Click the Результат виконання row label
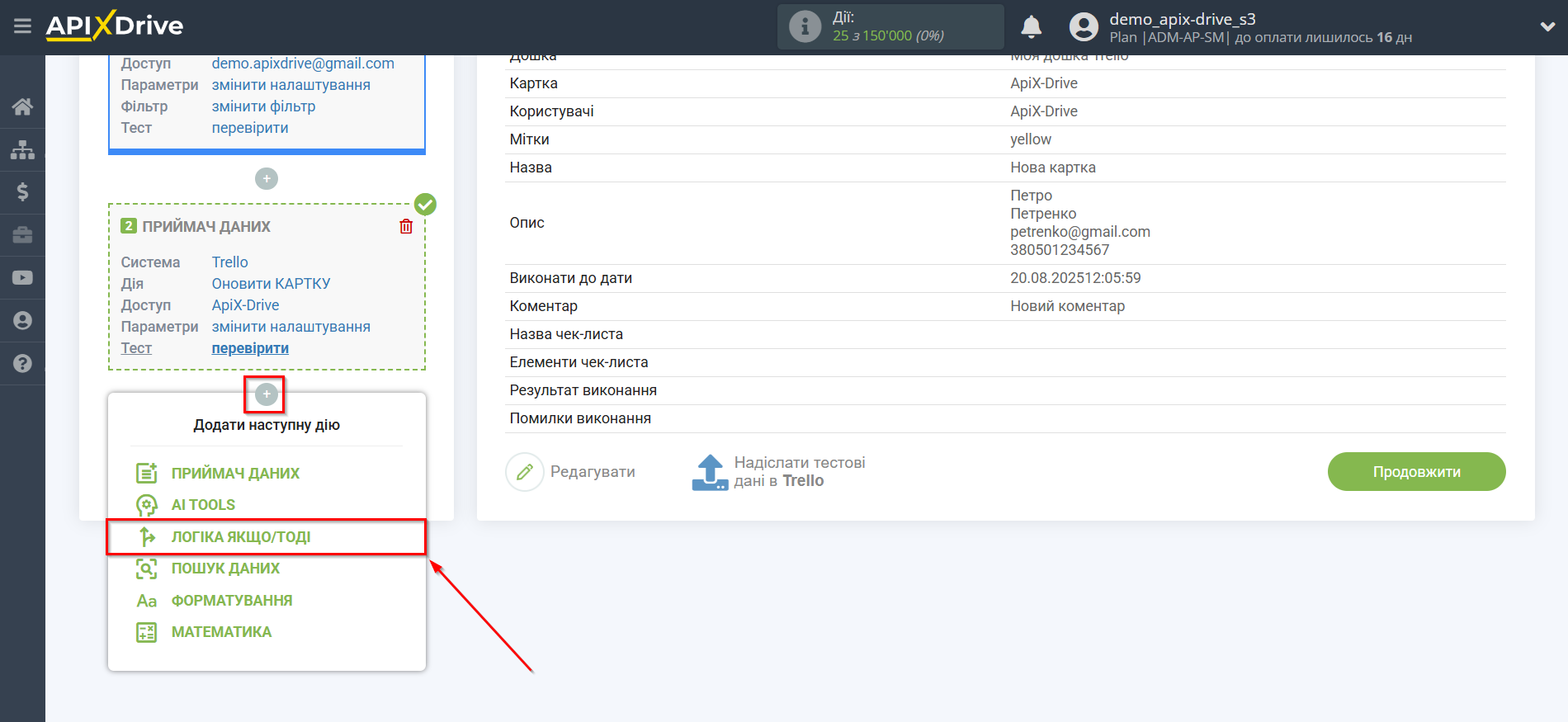 coord(583,390)
